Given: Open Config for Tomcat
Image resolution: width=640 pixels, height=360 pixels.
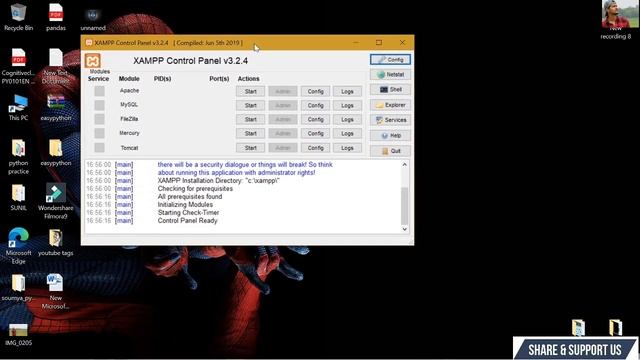Looking at the screenshot, I should (x=315, y=148).
